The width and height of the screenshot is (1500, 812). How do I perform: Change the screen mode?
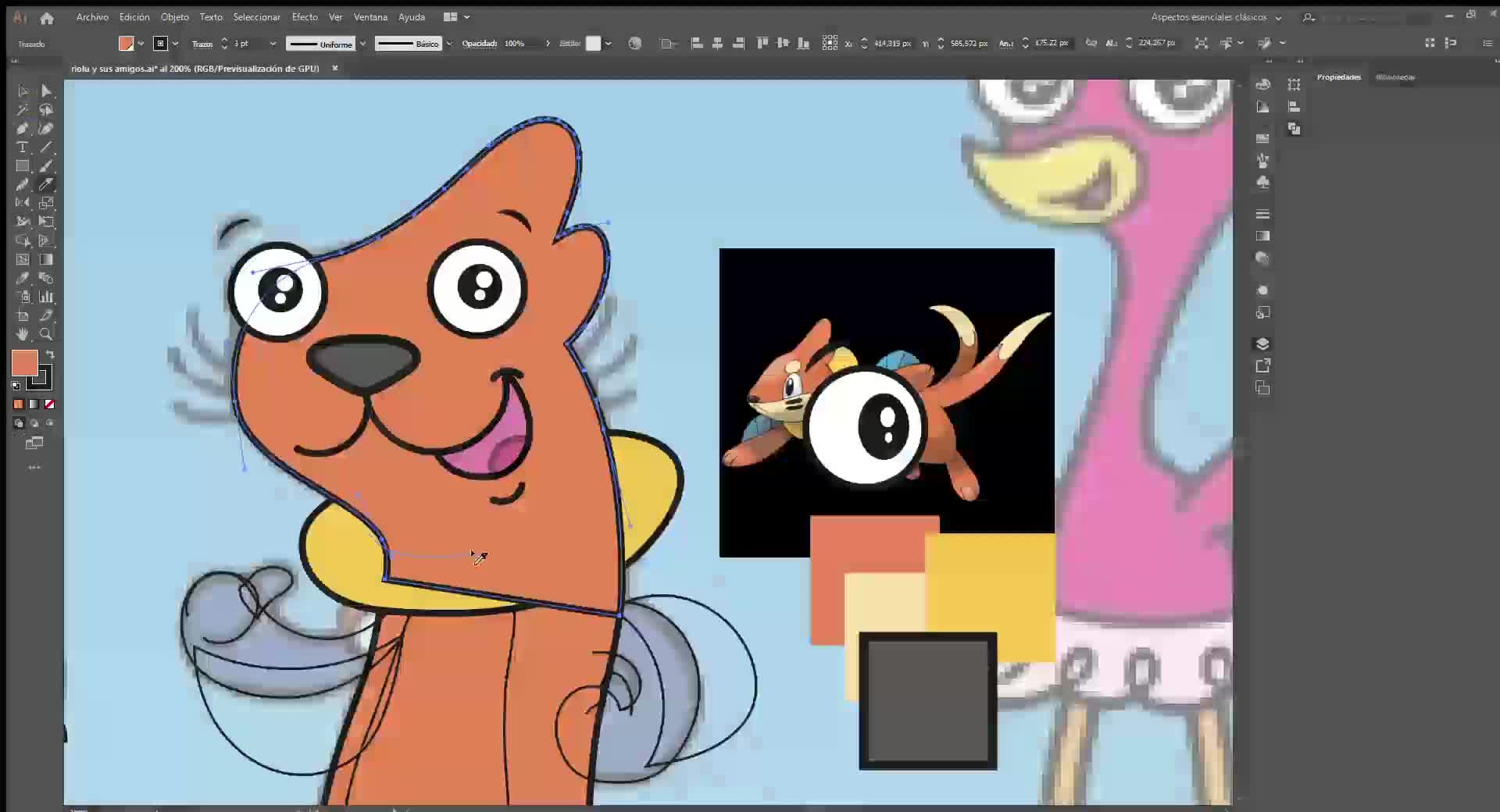(34, 443)
